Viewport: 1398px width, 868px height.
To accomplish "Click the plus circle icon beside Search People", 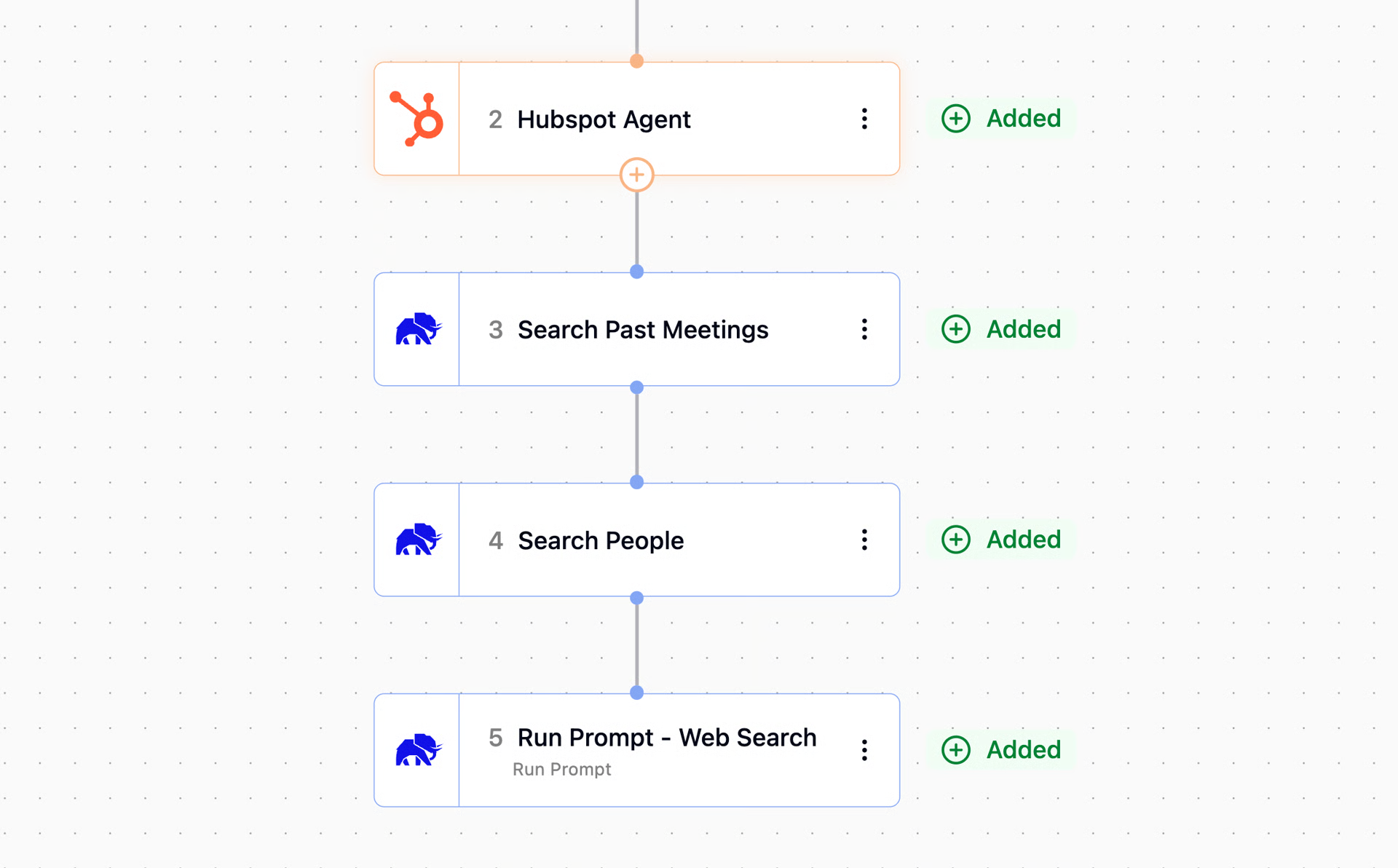I will click(x=955, y=540).
